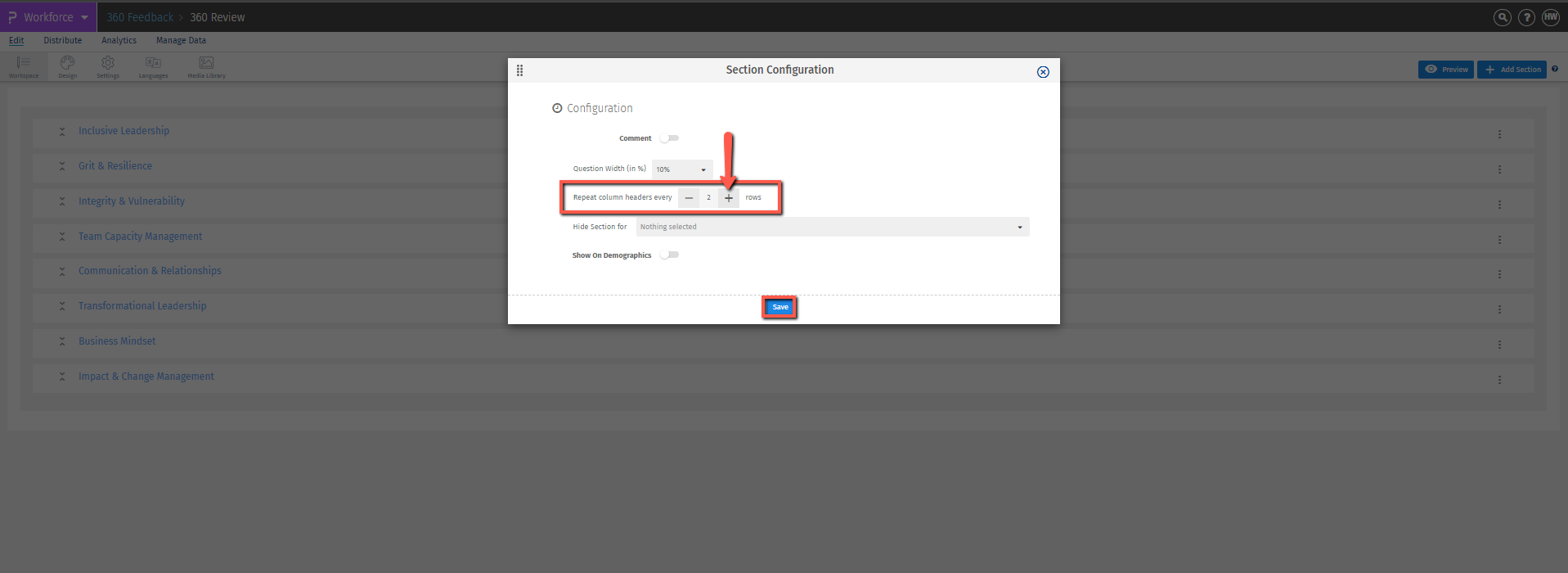Grab the dialog drag handle icon

pyautogui.click(x=519, y=70)
